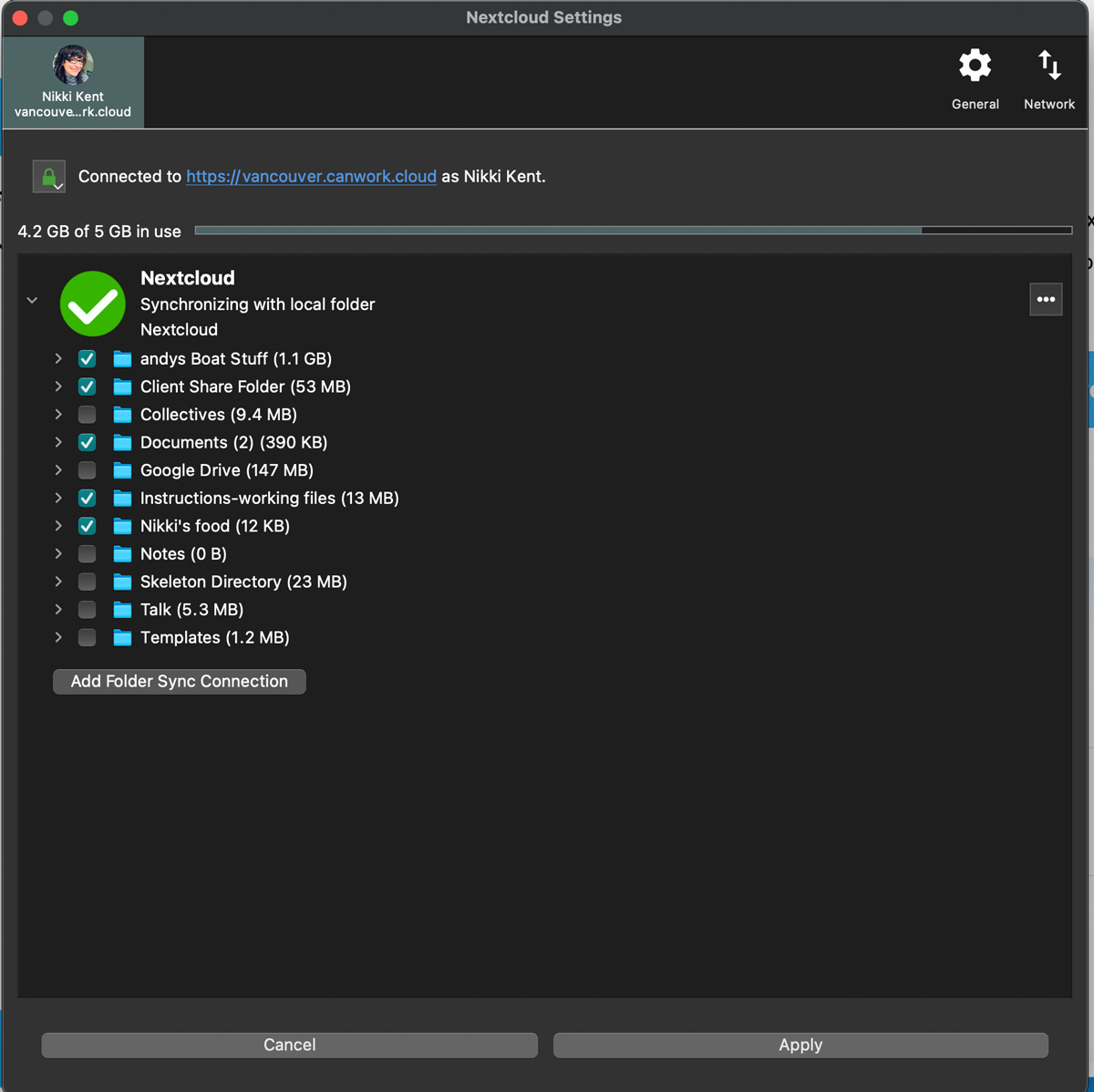Click the storage usage progress bar

(x=634, y=231)
